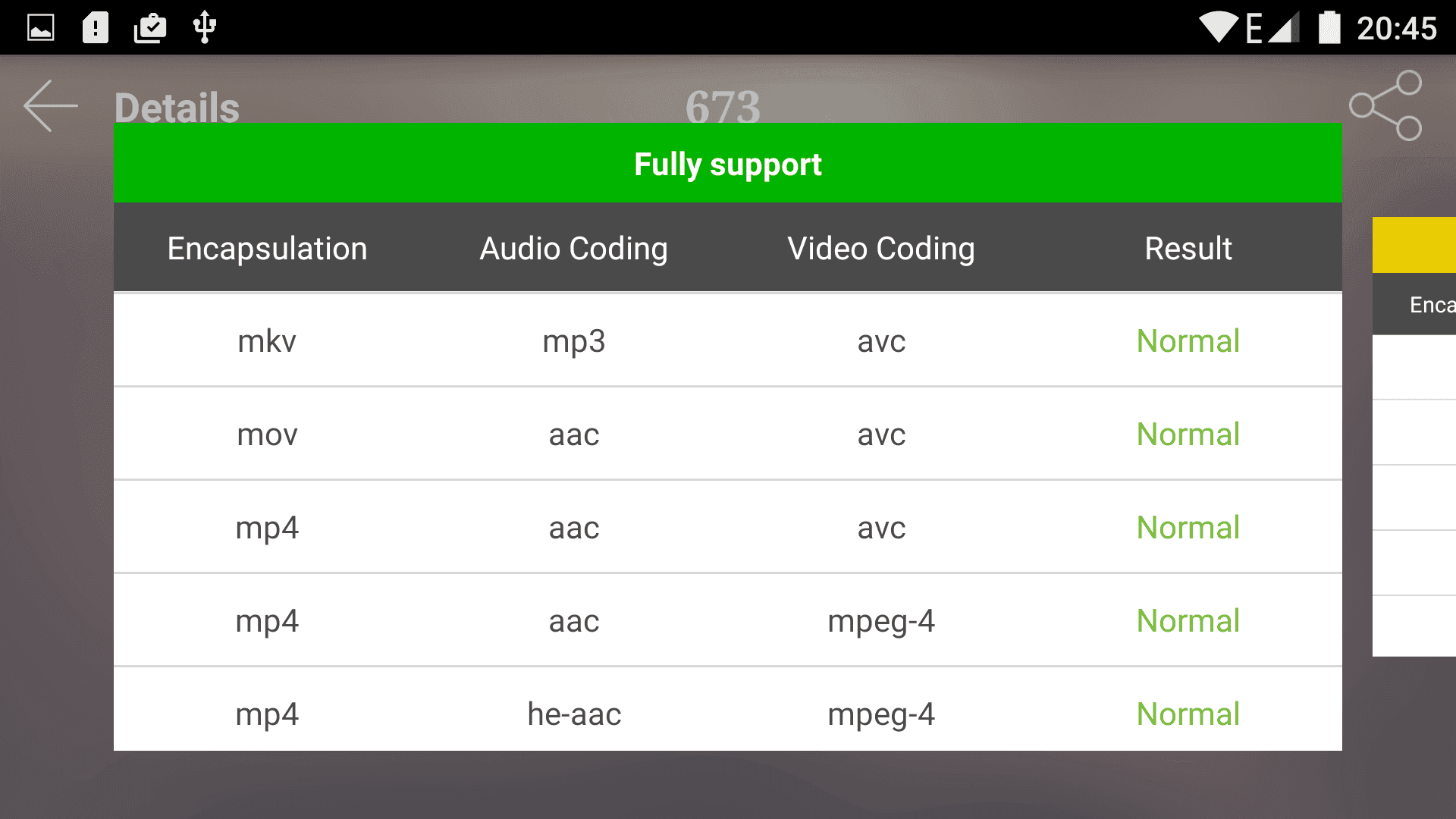
Task: Tap the Wi-Fi signal icon
Action: pyautogui.click(x=1219, y=28)
